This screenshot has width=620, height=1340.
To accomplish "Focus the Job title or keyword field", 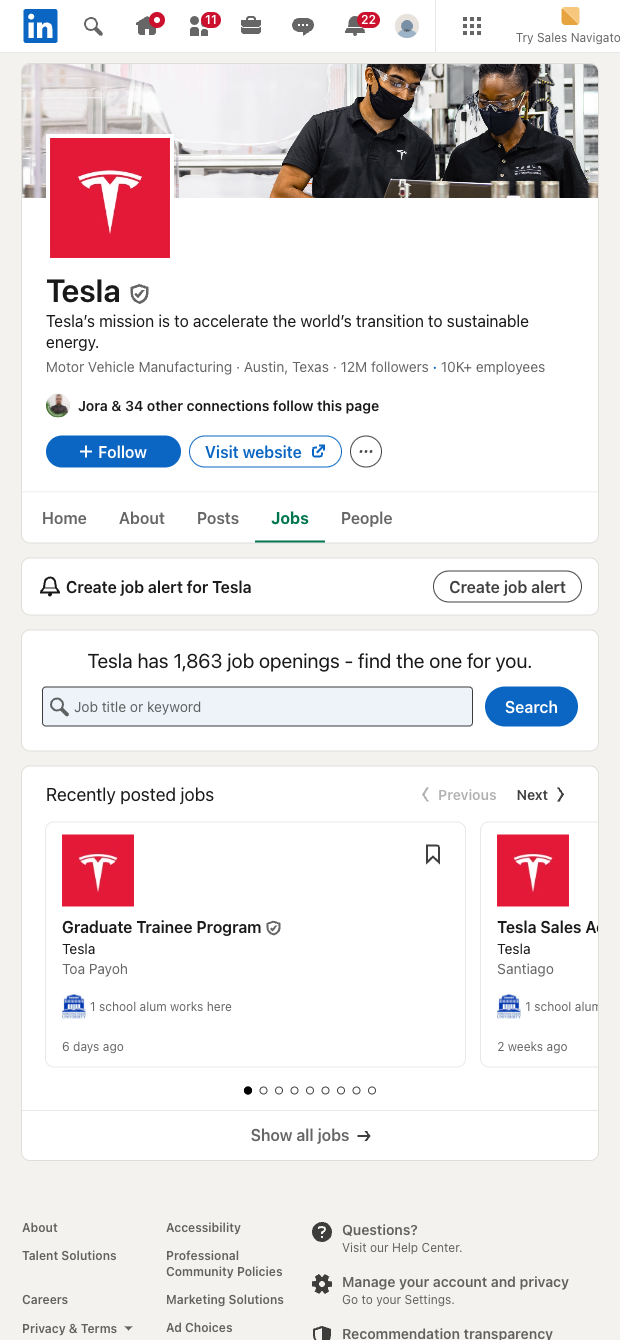I will (257, 707).
